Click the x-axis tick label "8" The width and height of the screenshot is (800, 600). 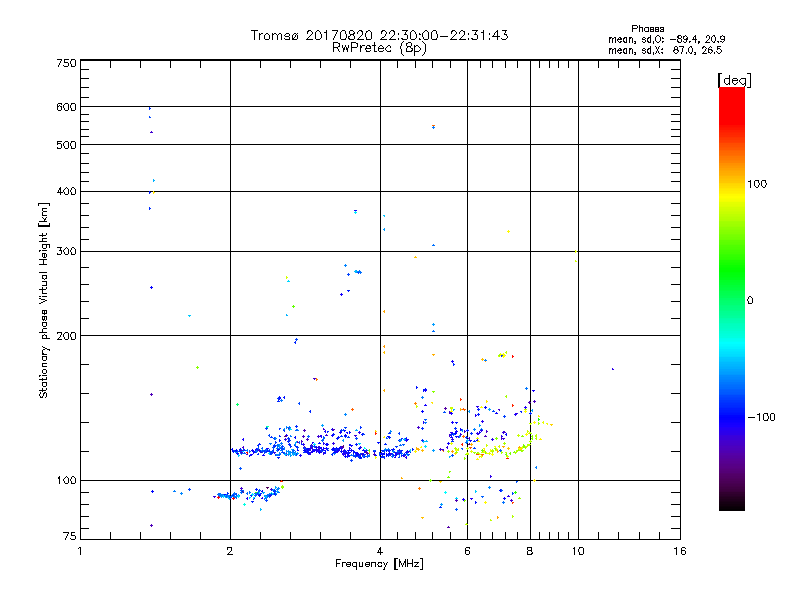[x=530, y=551]
